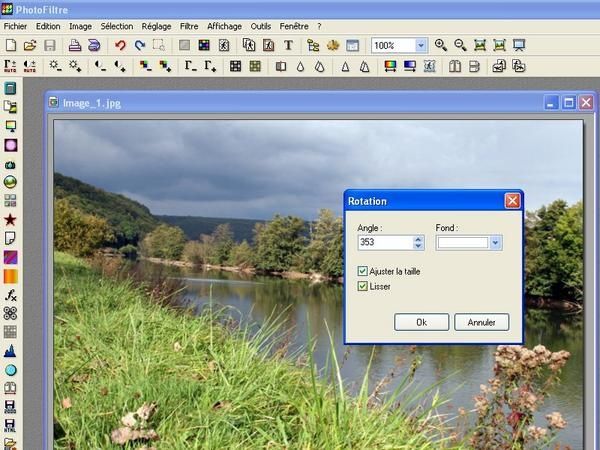The width and height of the screenshot is (600, 450).
Task: Open the ? help menu
Action: tap(319, 26)
